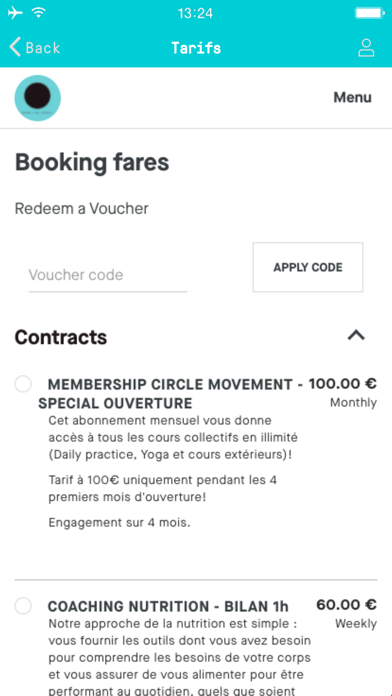Image resolution: width=392 pixels, height=696 pixels.
Task: Tap the Tarifs title in navbar
Action: point(196,47)
